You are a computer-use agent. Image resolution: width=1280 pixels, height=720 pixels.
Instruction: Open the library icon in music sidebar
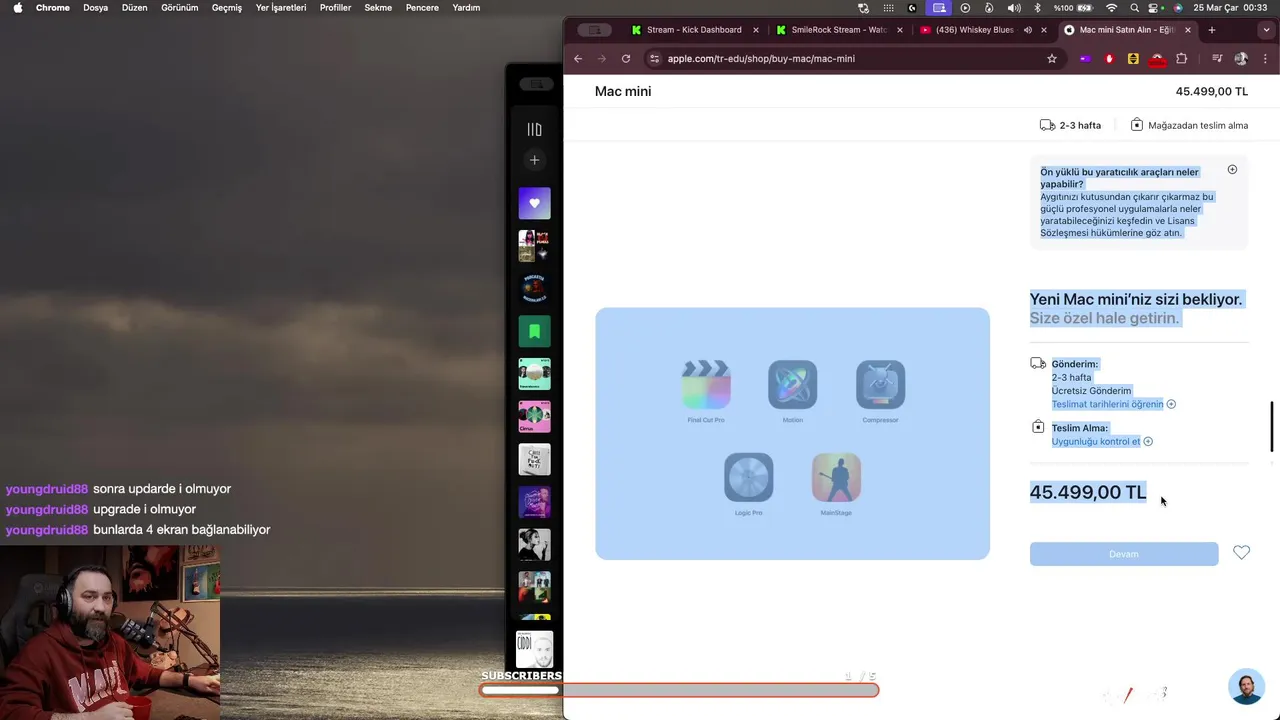[x=534, y=129]
